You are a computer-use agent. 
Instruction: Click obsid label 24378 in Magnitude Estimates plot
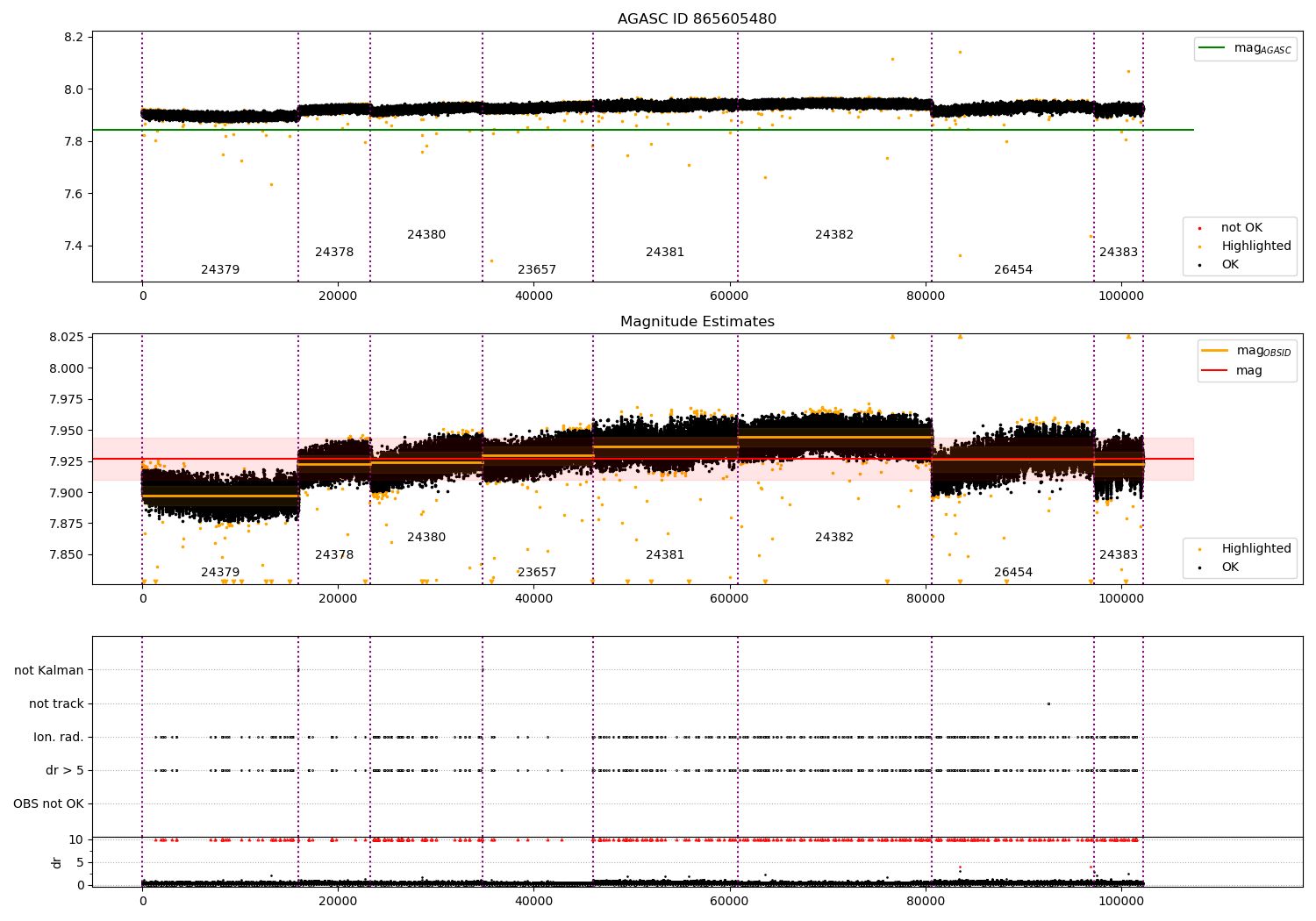point(334,555)
